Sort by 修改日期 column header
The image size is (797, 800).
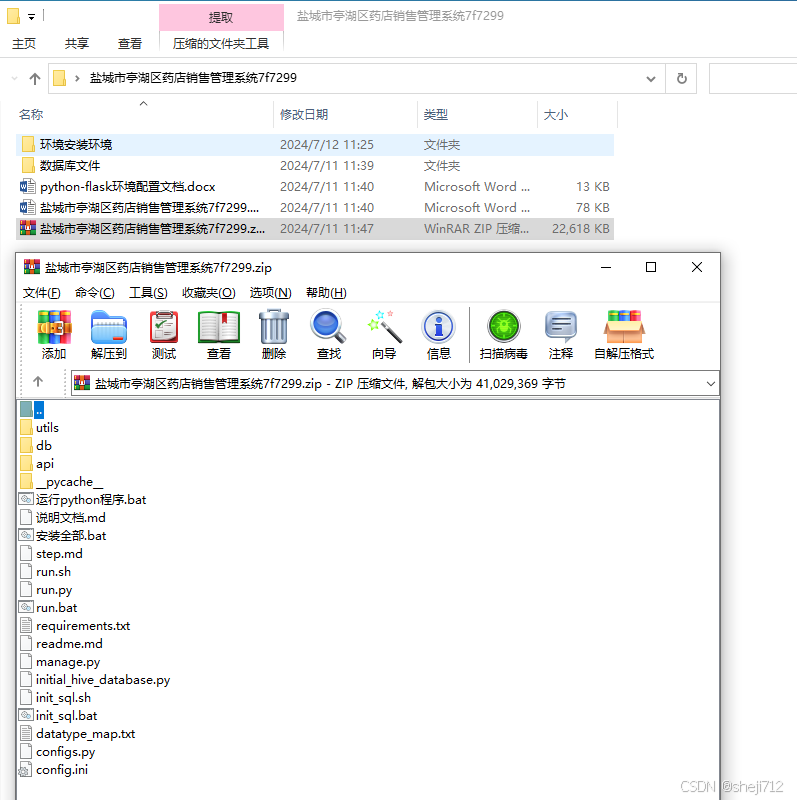345,115
